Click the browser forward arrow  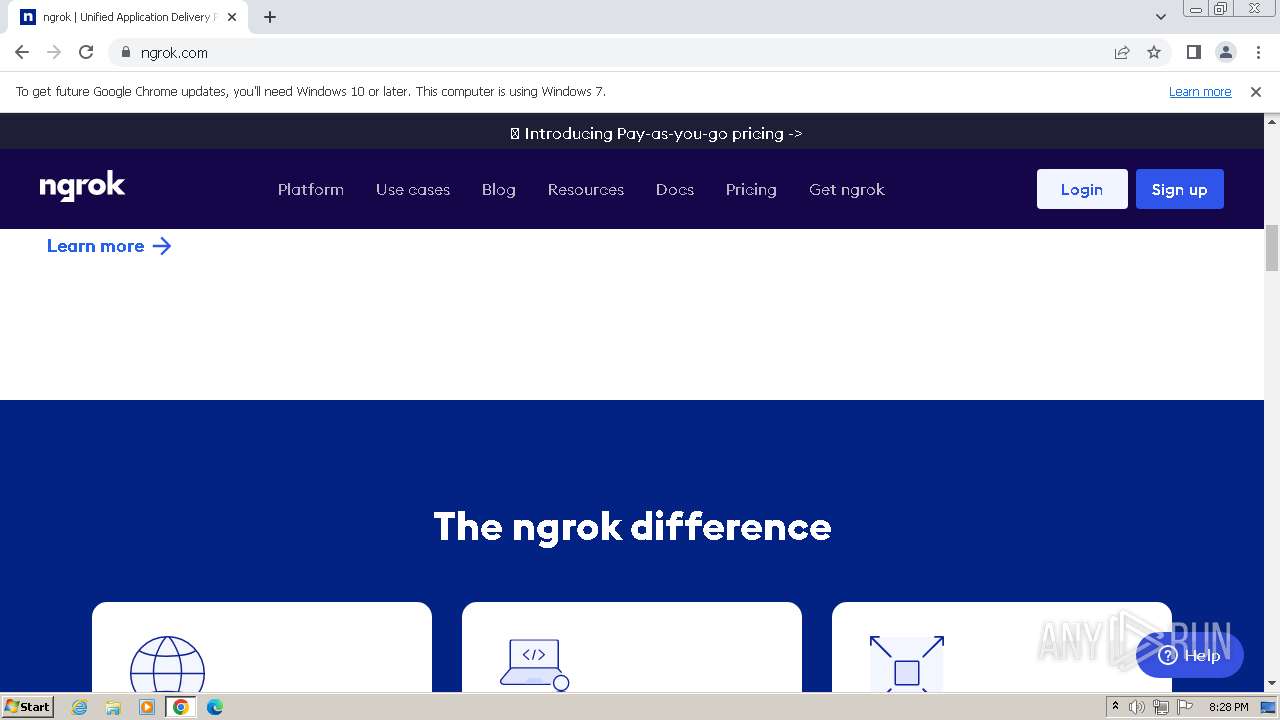click(54, 52)
